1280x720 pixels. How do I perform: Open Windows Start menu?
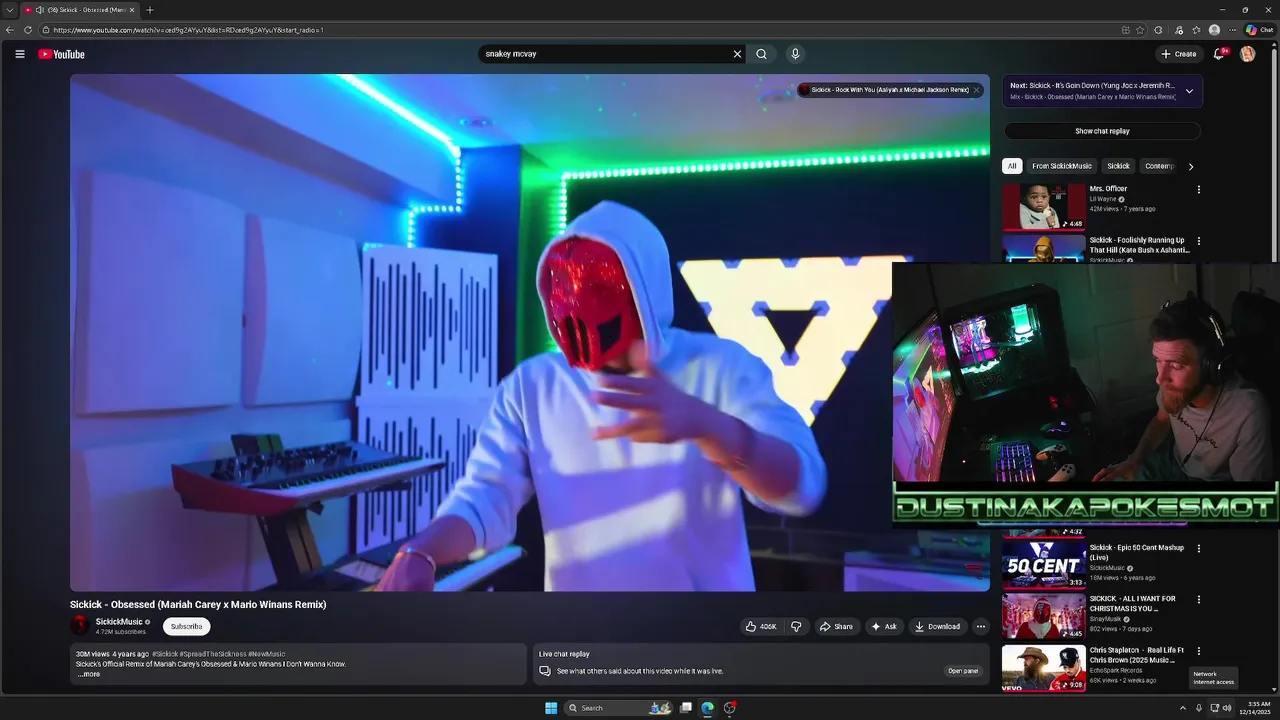551,708
